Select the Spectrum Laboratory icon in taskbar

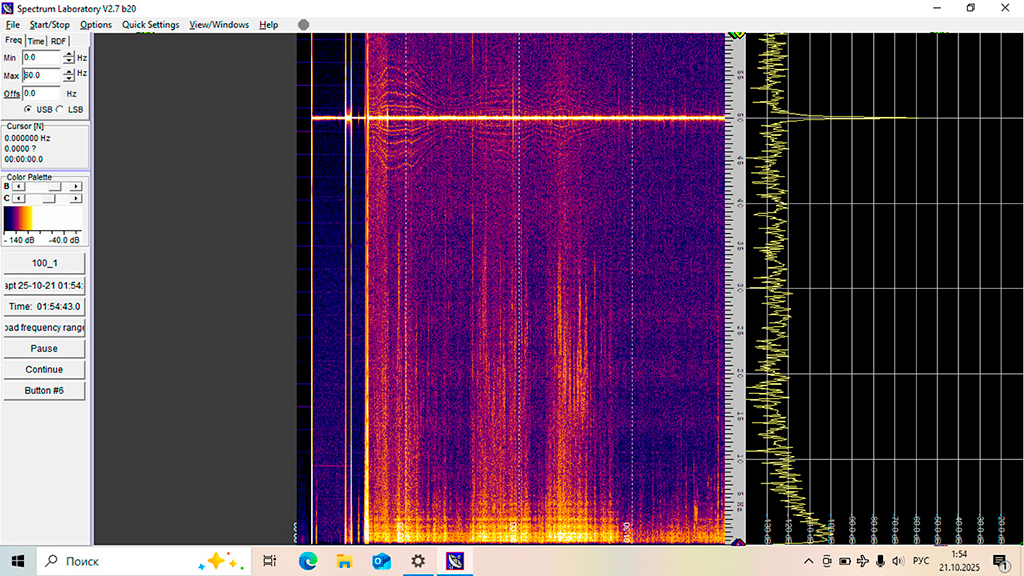click(453, 560)
